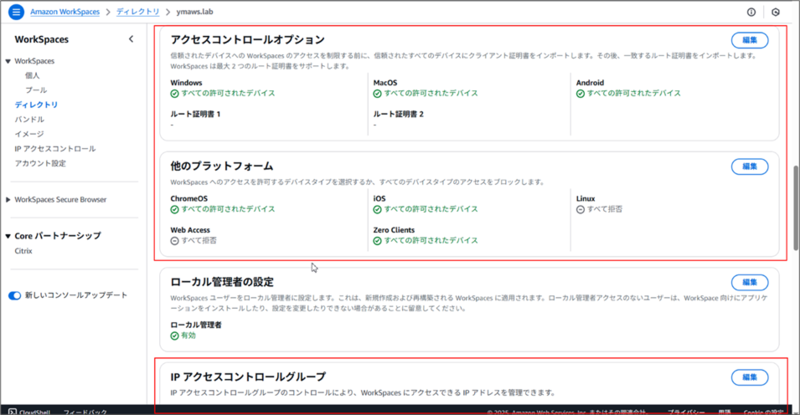Click 他のプラットフォーム heading

pos(222,166)
